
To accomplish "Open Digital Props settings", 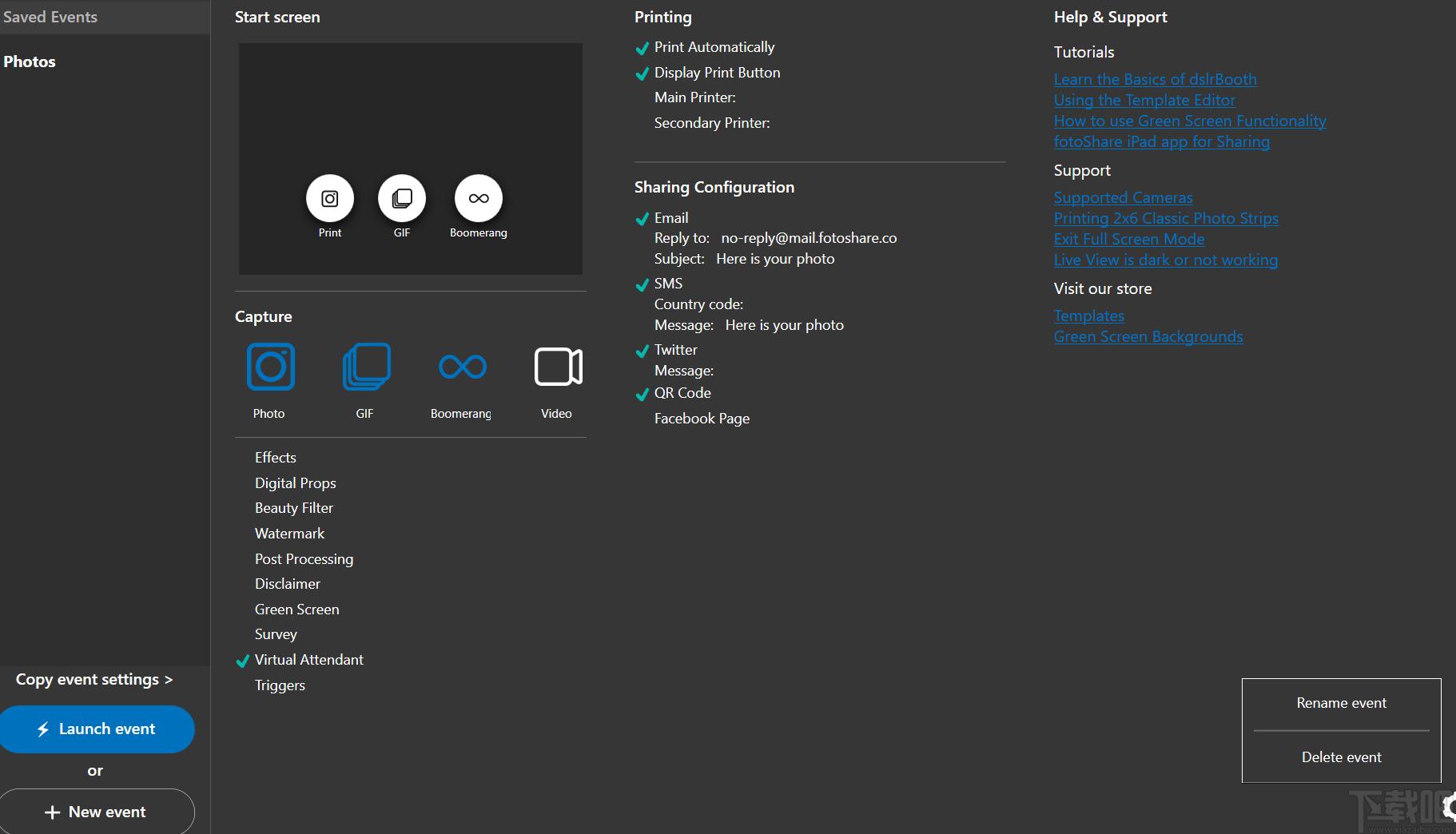I will tap(295, 483).
